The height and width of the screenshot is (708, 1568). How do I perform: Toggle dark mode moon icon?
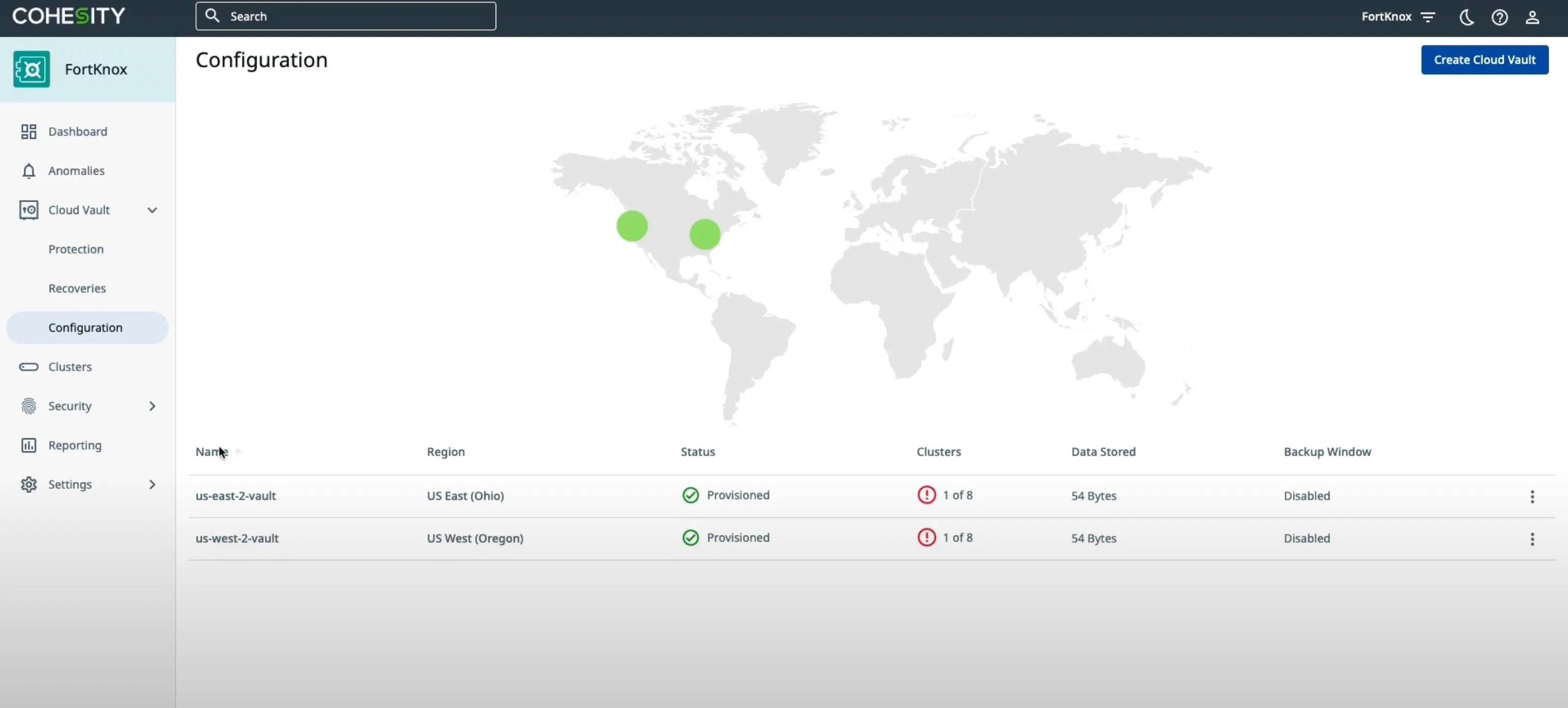coord(1466,17)
